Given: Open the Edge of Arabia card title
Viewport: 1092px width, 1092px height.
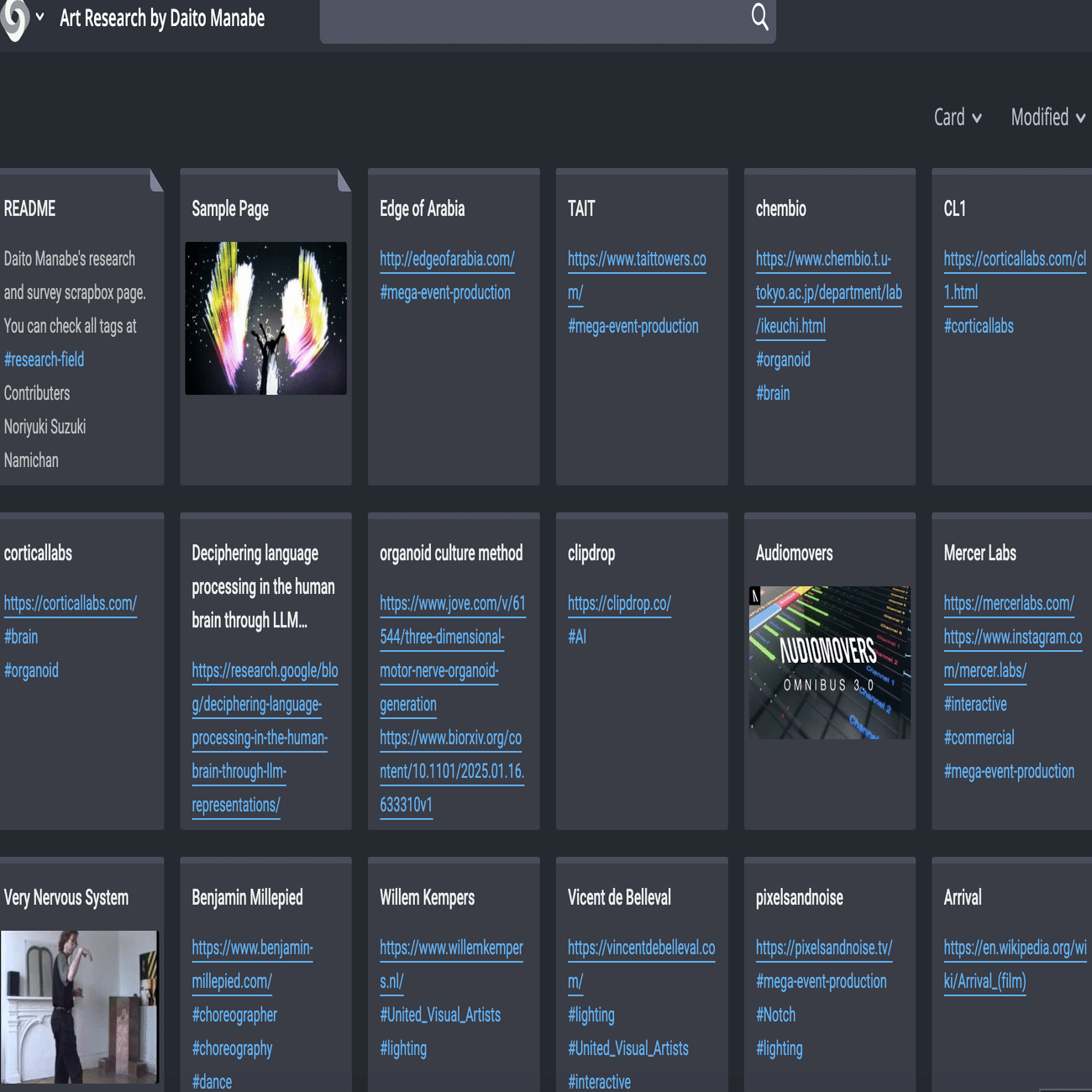Looking at the screenshot, I should click(x=422, y=208).
